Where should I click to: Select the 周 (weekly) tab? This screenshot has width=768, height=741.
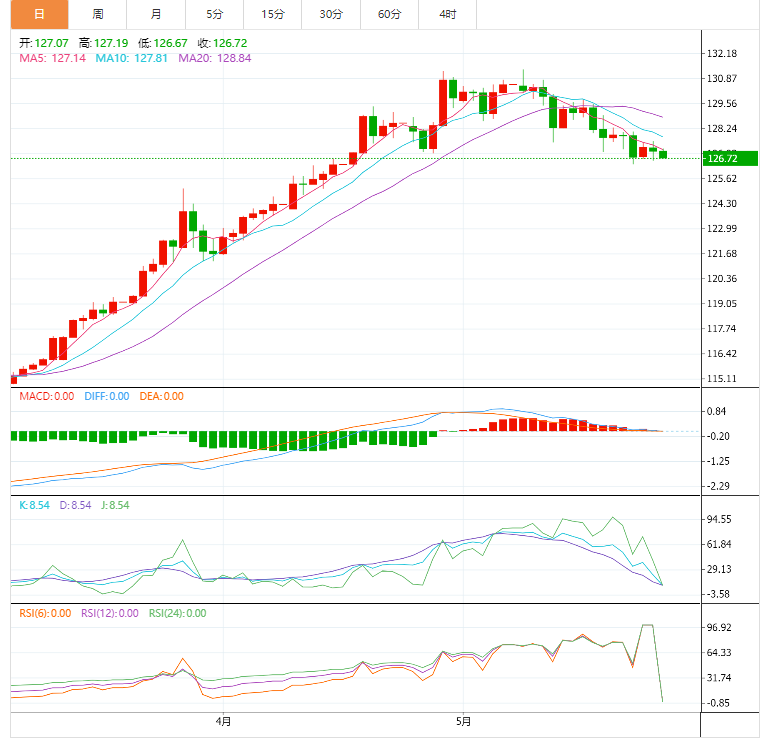(97, 14)
